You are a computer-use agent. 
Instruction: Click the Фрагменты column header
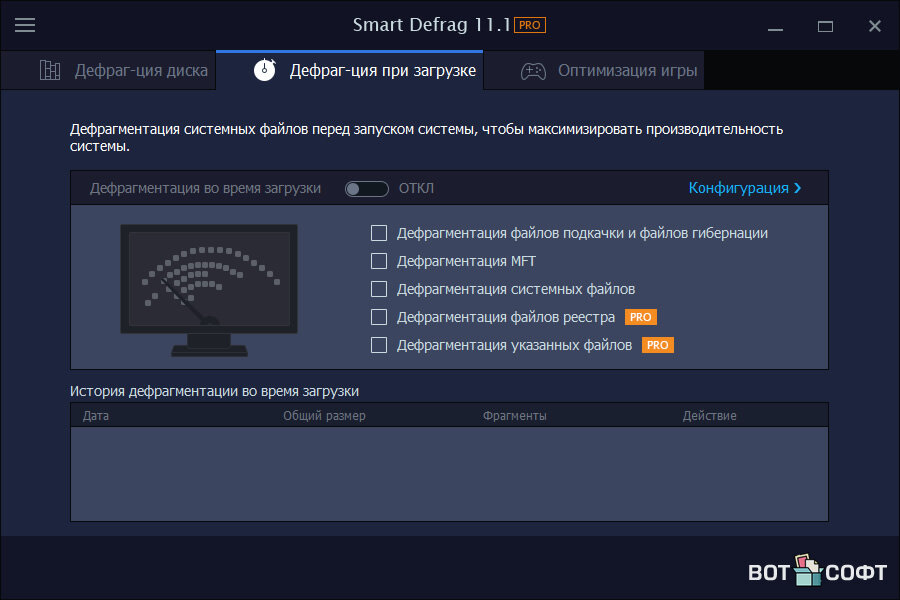click(x=514, y=415)
